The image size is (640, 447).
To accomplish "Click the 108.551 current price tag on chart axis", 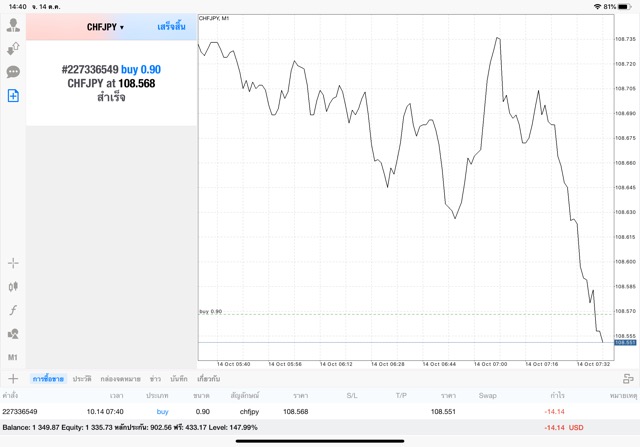I will tap(625, 342).
